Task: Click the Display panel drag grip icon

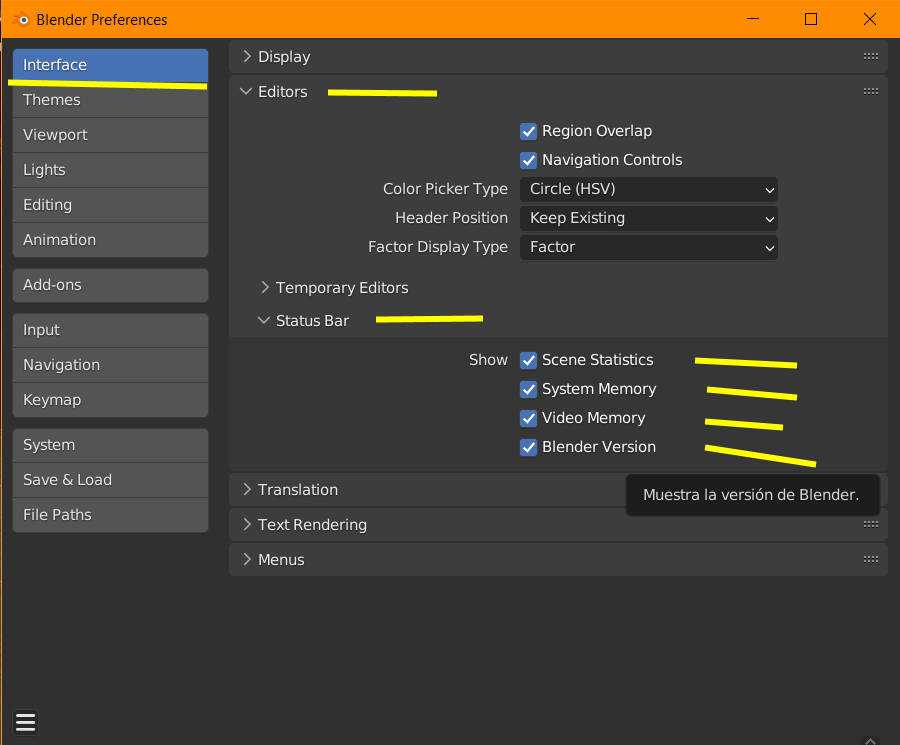Action: (x=870, y=57)
